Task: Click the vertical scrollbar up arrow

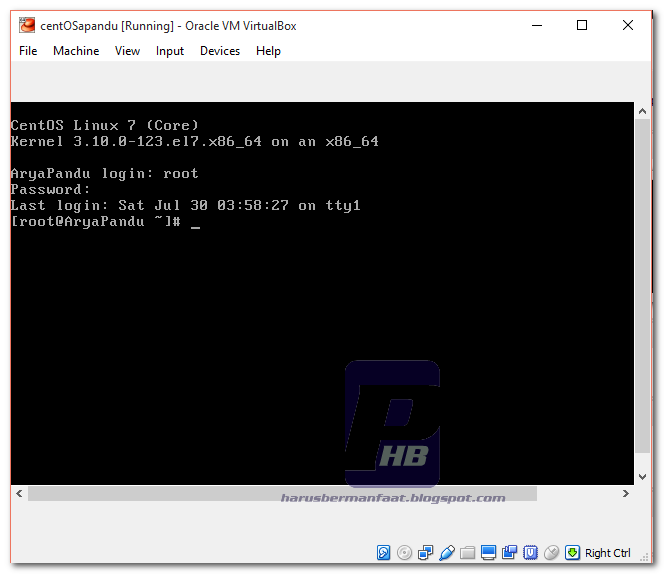Action: (642, 111)
